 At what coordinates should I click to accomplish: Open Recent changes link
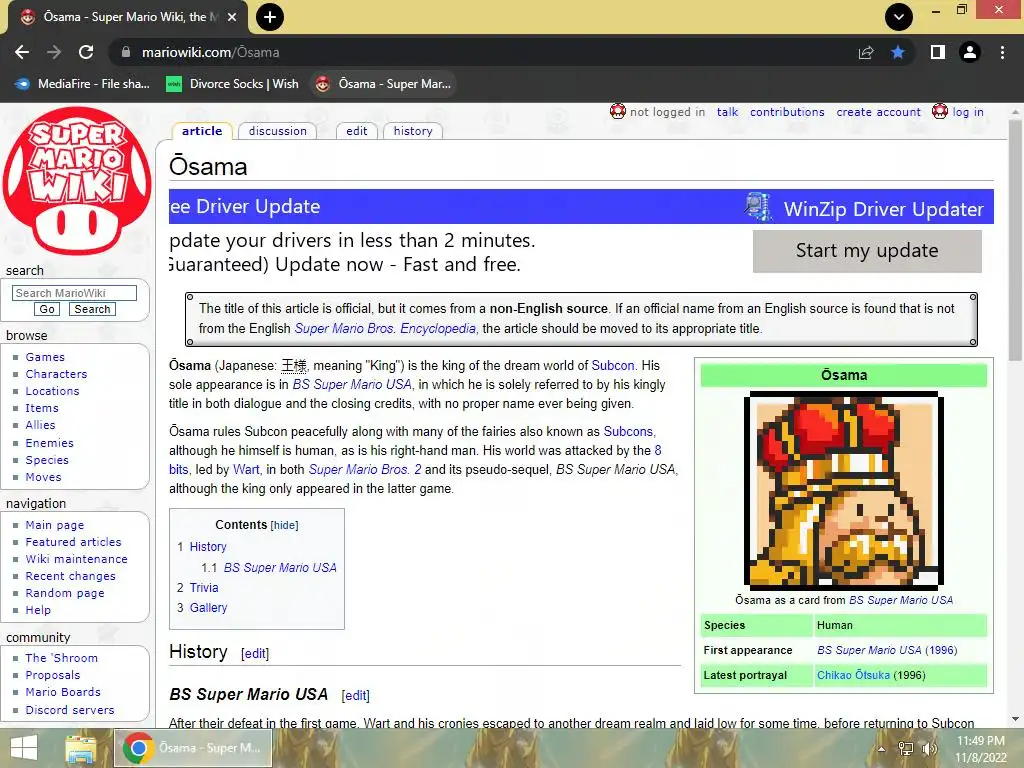click(71, 575)
